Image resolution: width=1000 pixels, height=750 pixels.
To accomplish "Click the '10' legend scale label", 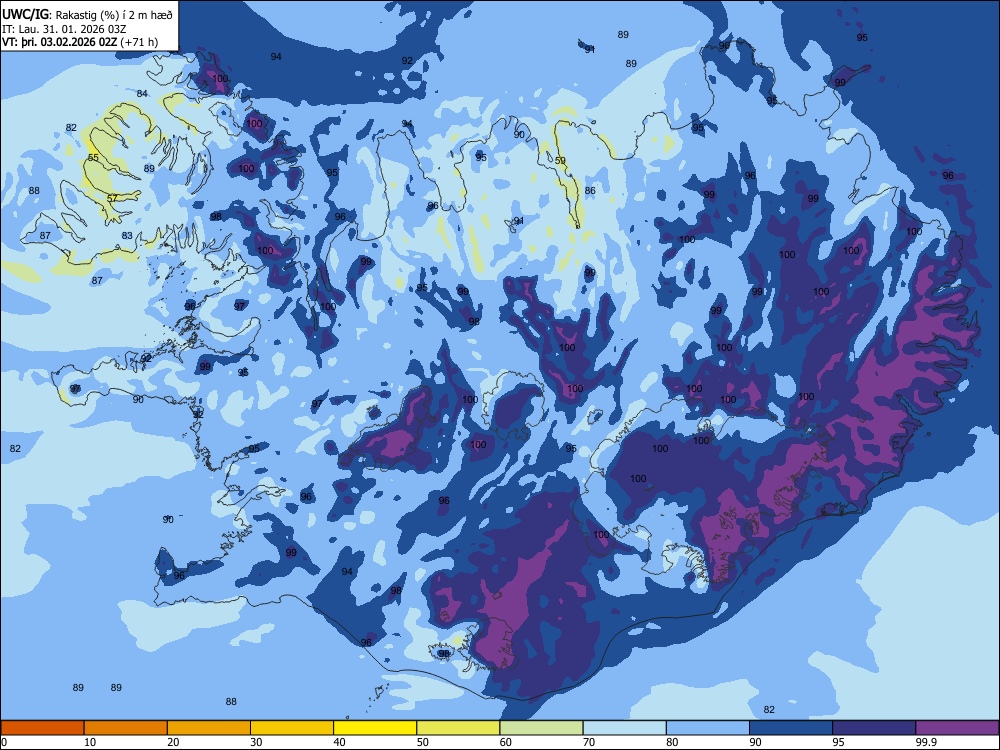I will coord(90,742).
